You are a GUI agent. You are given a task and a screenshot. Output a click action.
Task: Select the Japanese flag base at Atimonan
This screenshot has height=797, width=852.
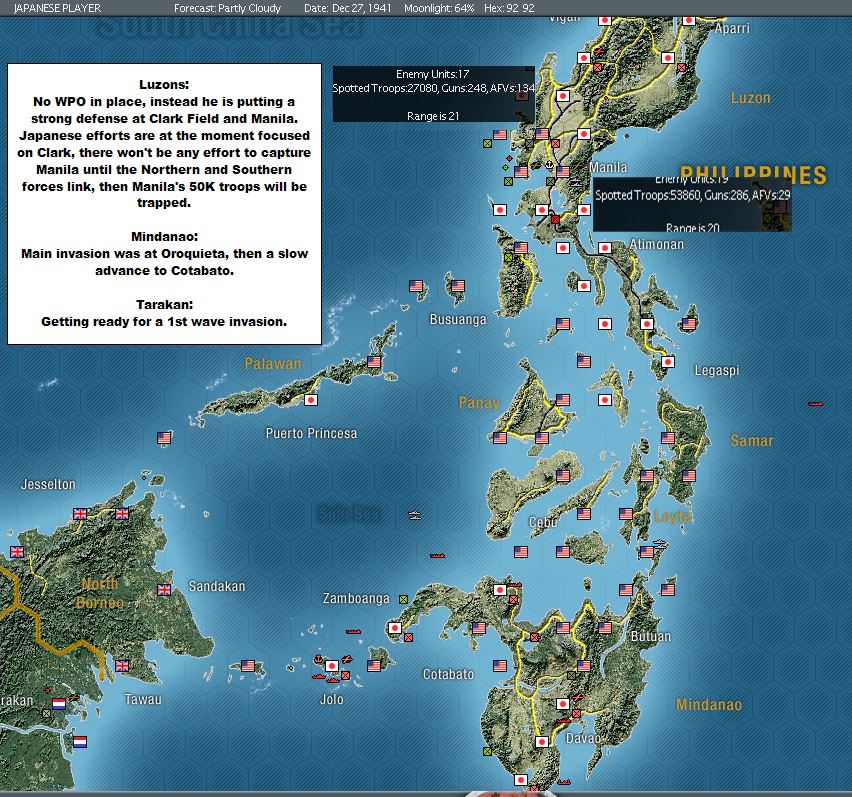tap(605, 248)
